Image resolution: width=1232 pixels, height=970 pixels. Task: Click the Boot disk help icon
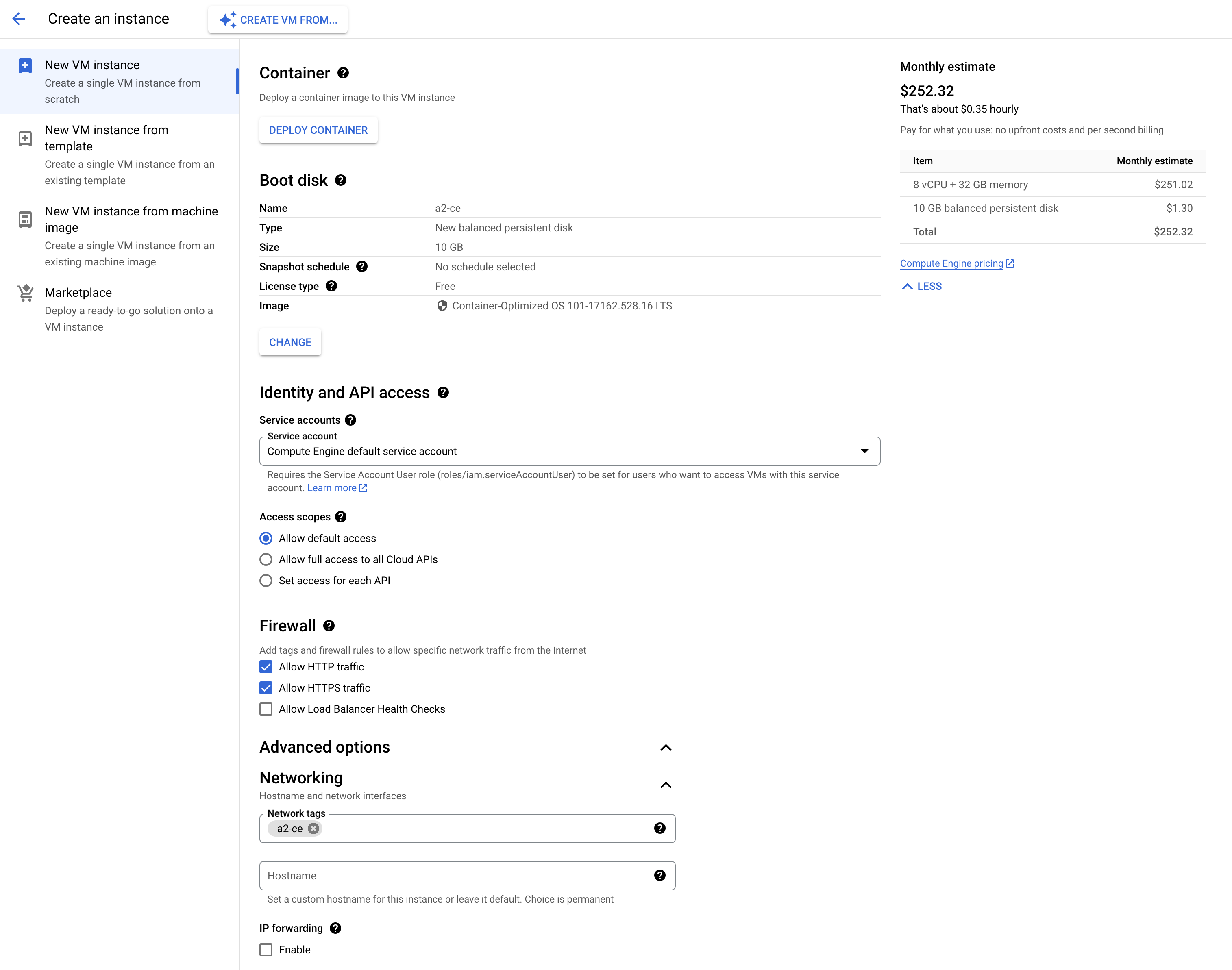tap(341, 180)
